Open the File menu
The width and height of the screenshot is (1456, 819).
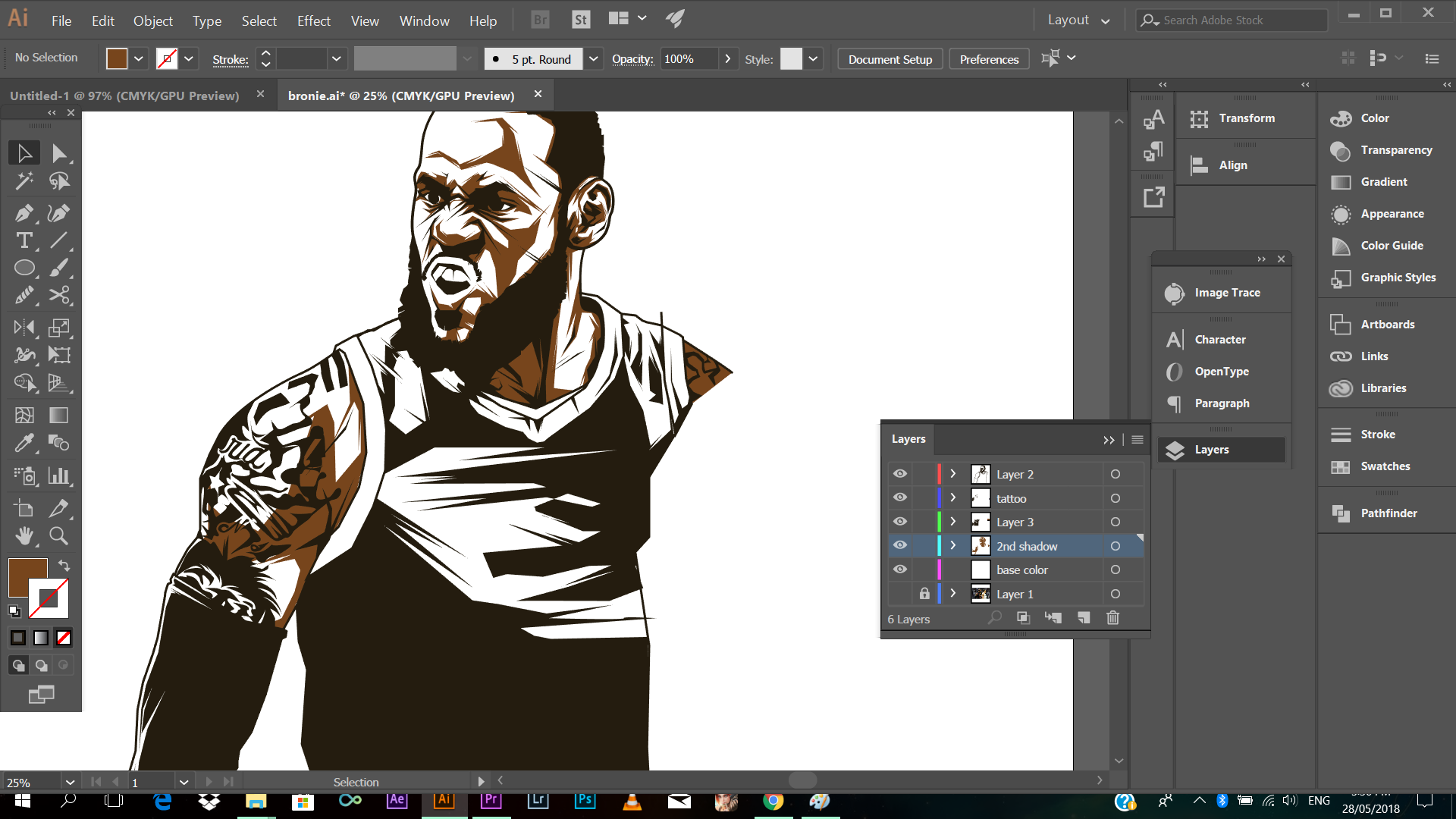pyautogui.click(x=61, y=20)
